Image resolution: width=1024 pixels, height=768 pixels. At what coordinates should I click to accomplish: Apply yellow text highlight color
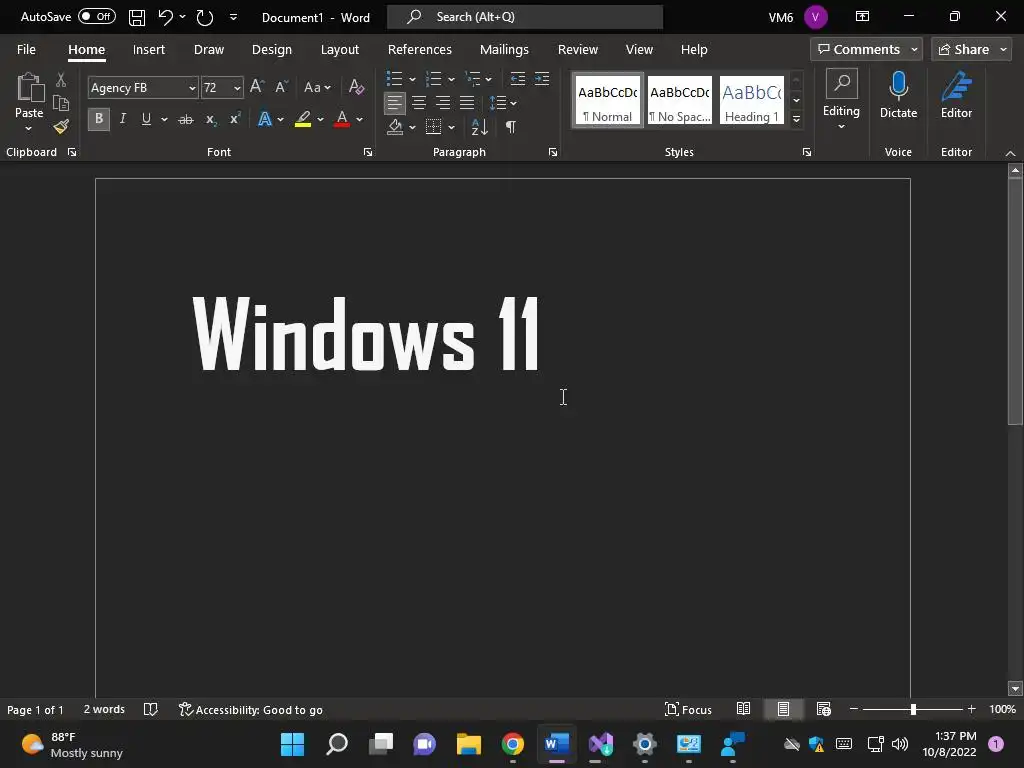tap(303, 119)
